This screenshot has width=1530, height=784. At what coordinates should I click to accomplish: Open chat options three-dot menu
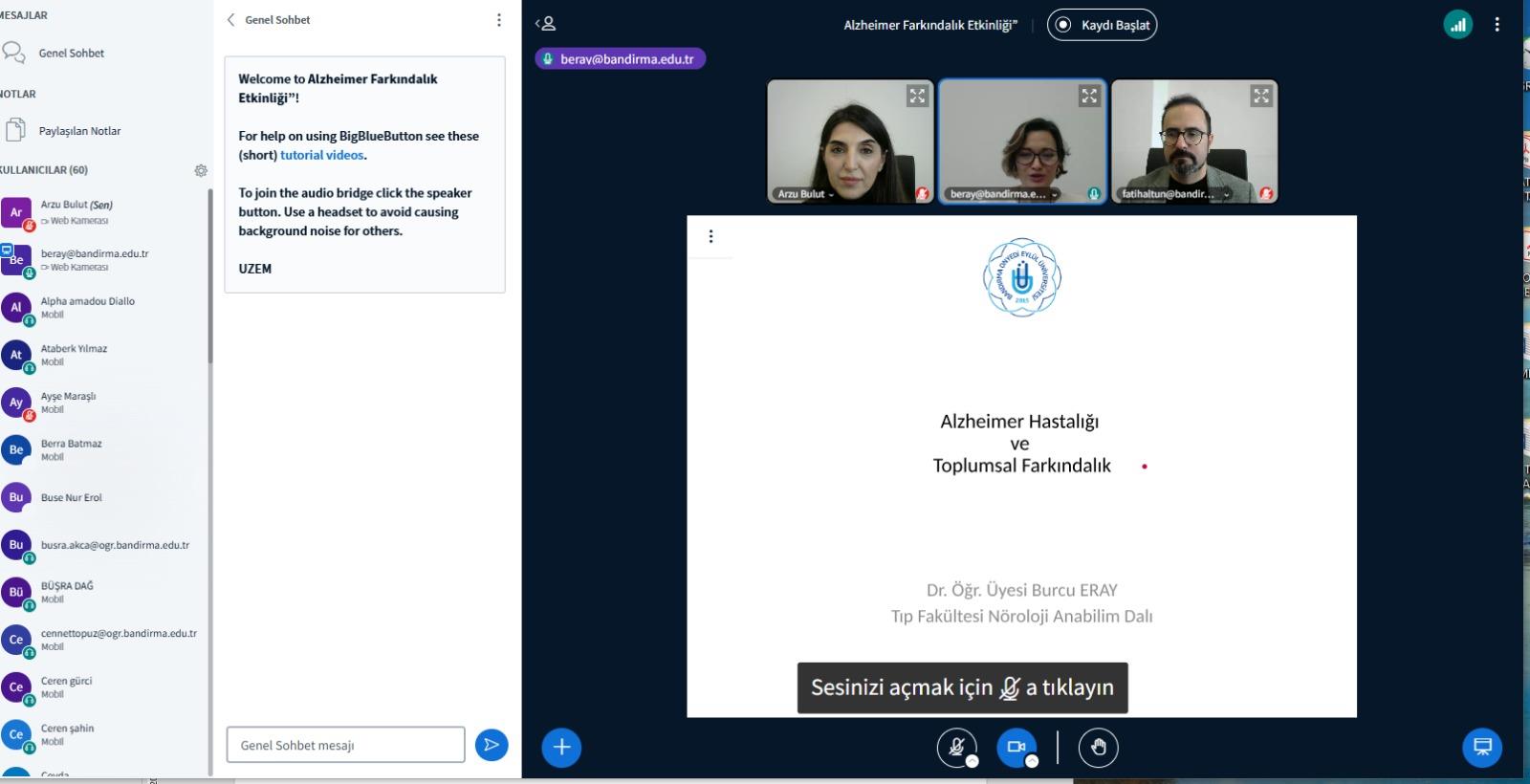pos(498,20)
